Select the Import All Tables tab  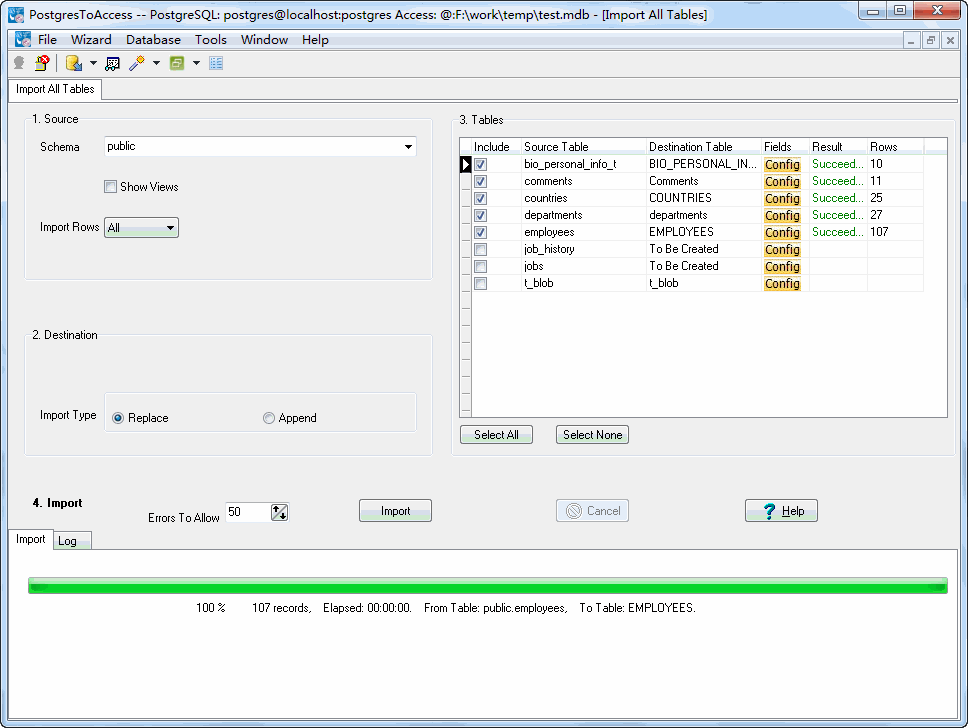(55, 89)
